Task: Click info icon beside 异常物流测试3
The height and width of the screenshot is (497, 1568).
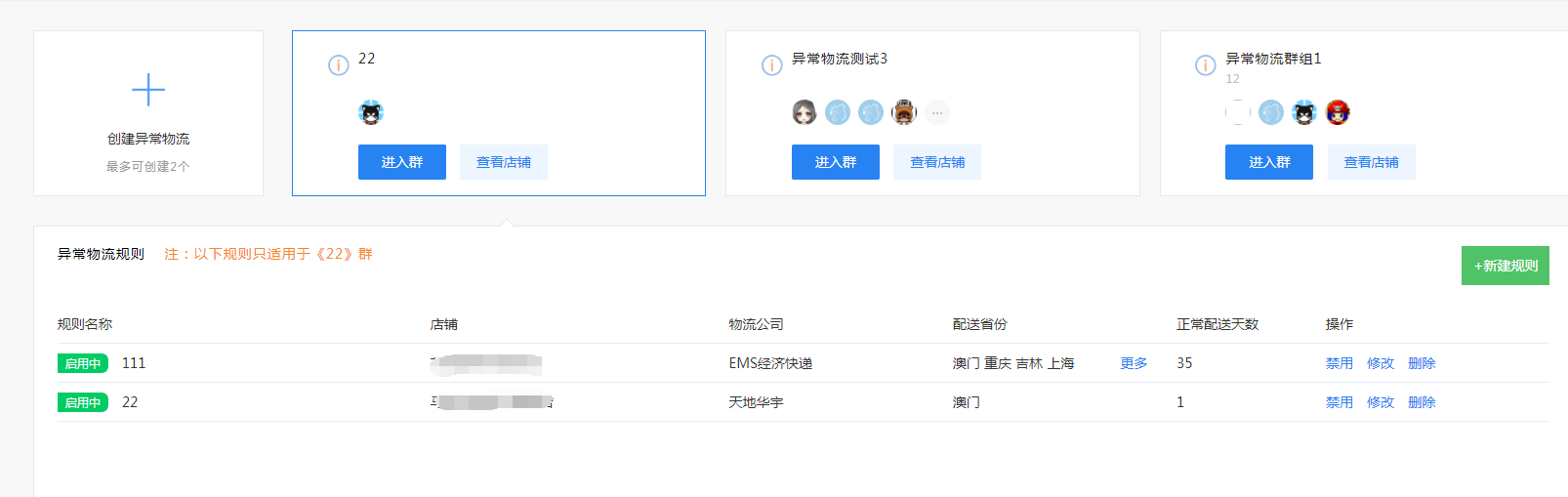Action: pyautogui.click(x=771, y=65)
